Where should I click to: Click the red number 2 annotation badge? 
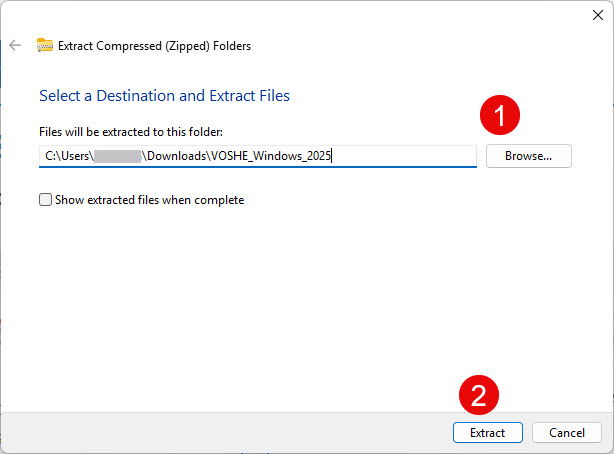(479, 395)
